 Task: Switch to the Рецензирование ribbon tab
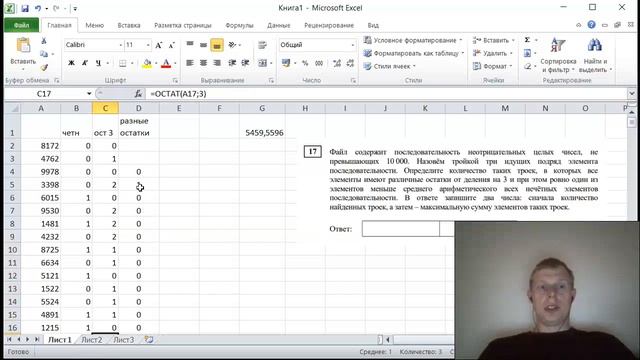[329, 25]
